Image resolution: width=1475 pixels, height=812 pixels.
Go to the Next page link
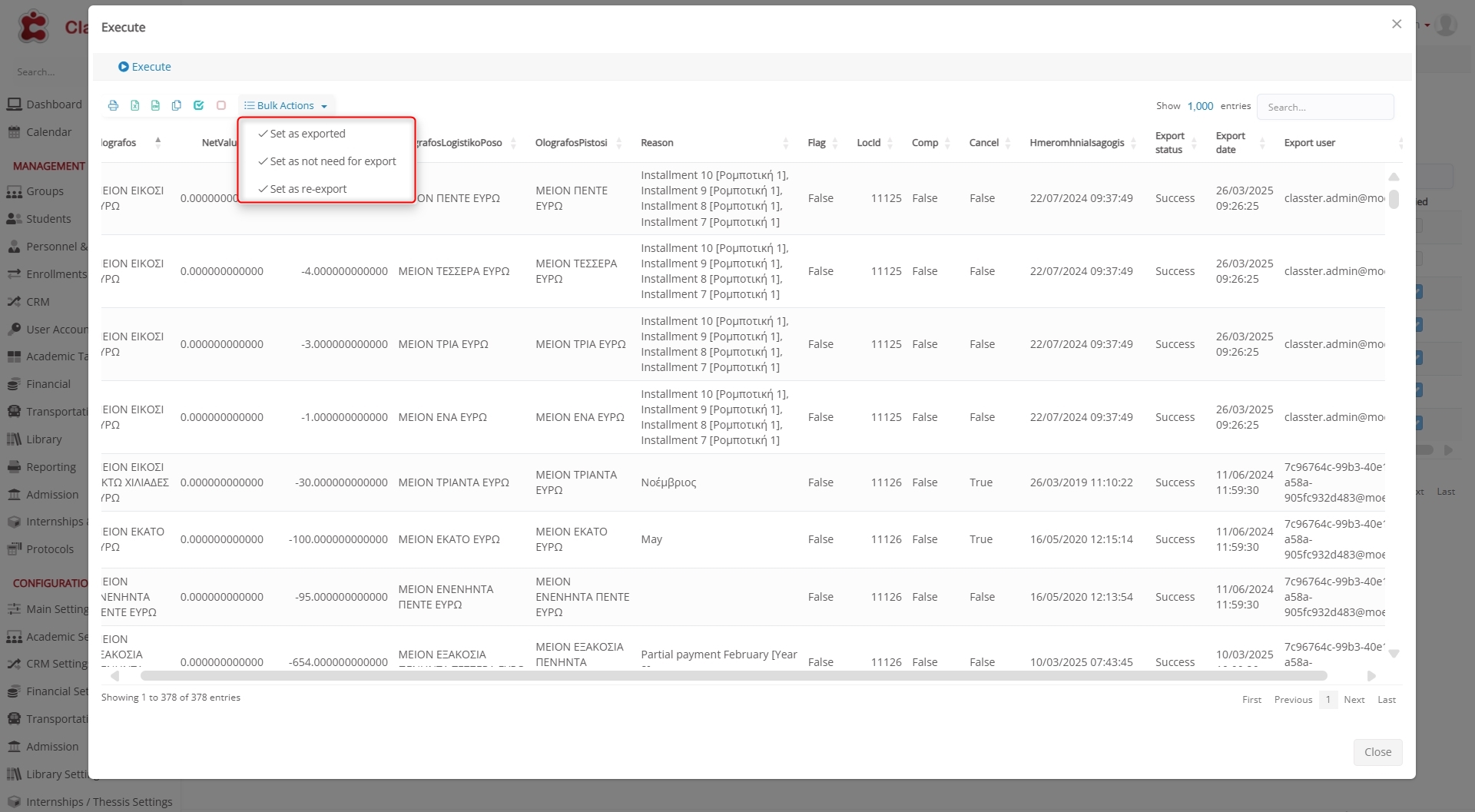pos(1354,700)
